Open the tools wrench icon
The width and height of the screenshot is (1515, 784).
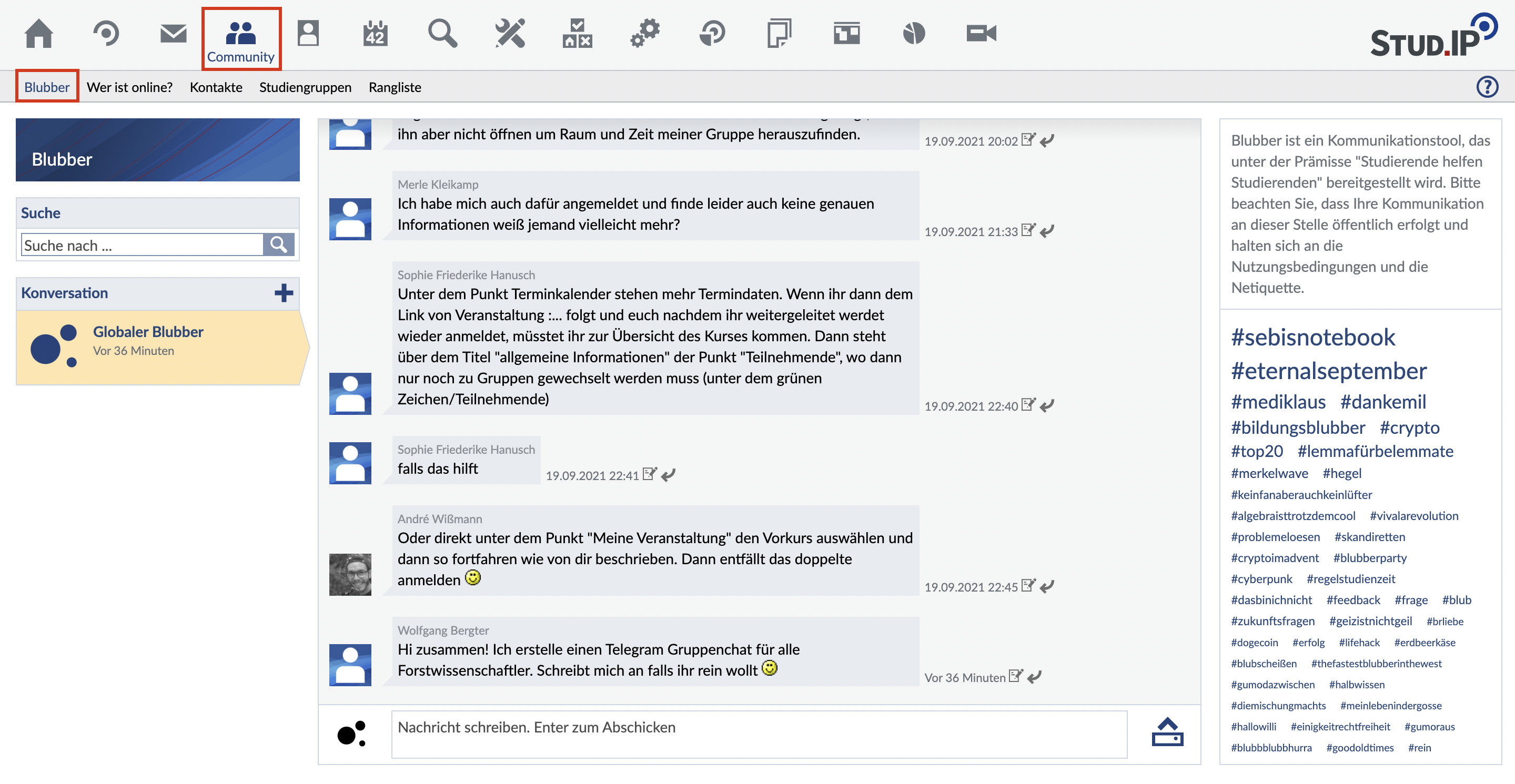pos(509,34)
